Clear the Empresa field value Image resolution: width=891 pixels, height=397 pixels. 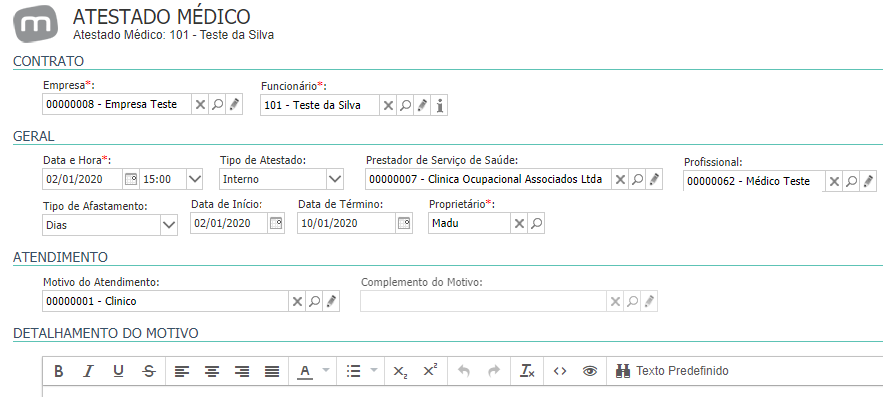coord(199,105)
